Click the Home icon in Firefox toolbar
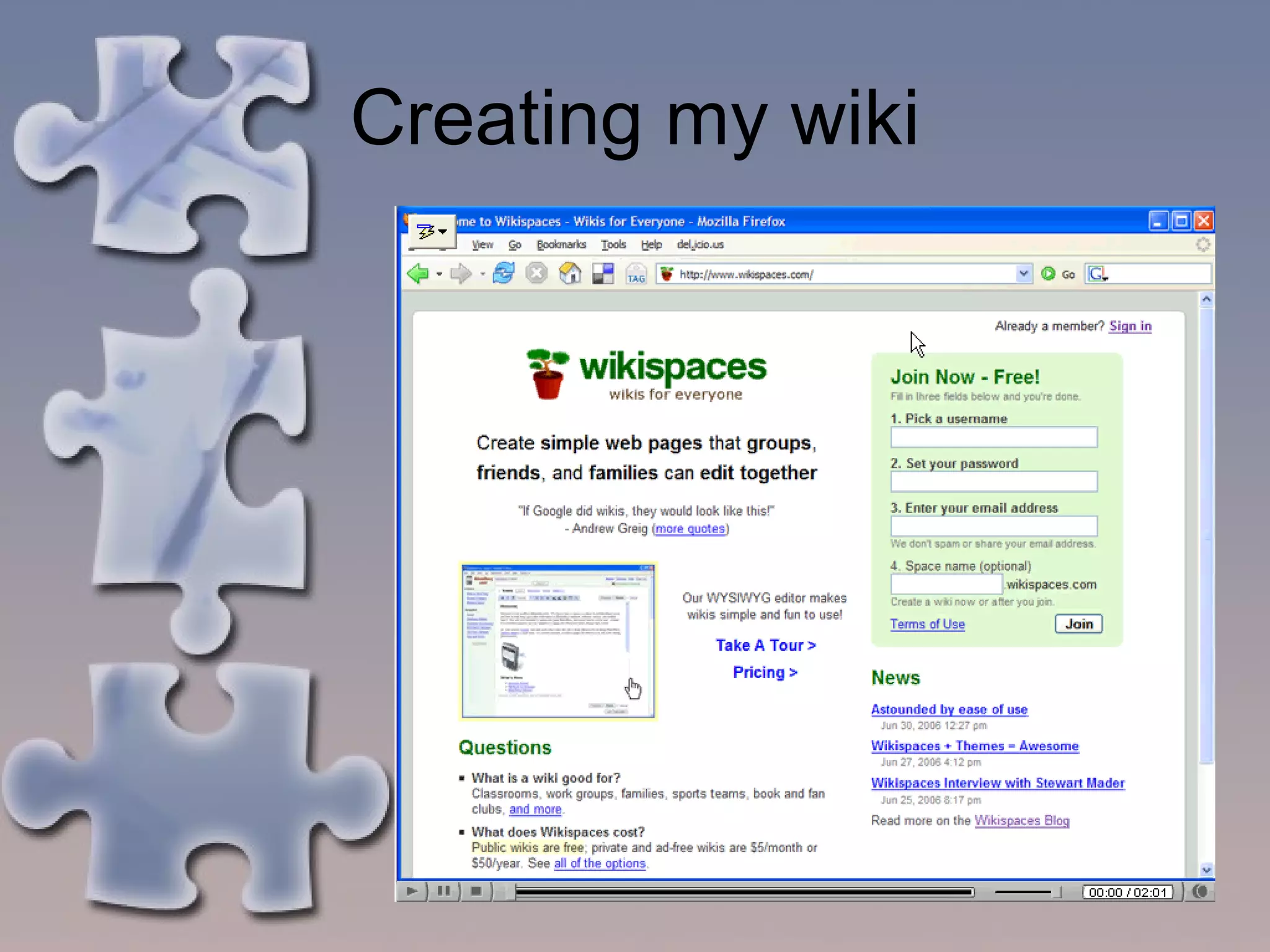 pos(570,273)
